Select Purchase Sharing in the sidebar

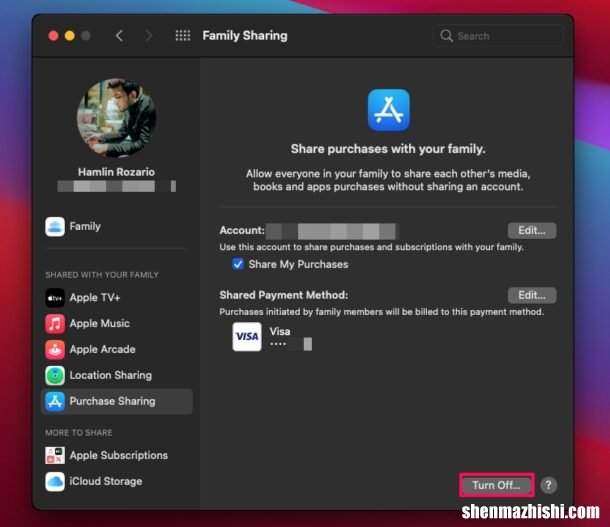point(116,401)
